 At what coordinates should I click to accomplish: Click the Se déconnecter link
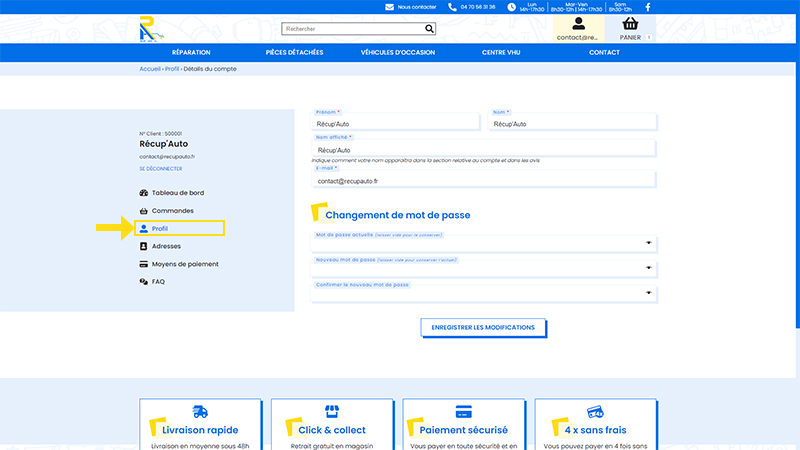pos(161,169)
